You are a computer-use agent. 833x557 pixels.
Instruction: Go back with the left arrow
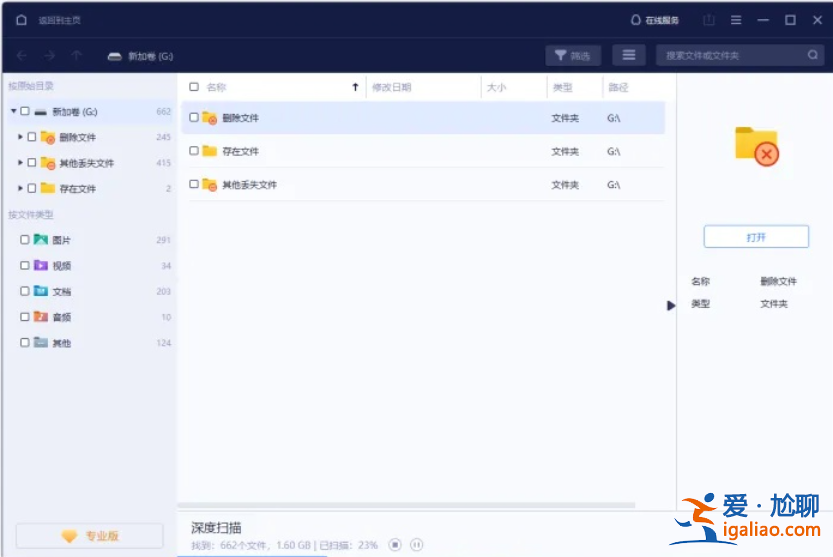[22, 56]
